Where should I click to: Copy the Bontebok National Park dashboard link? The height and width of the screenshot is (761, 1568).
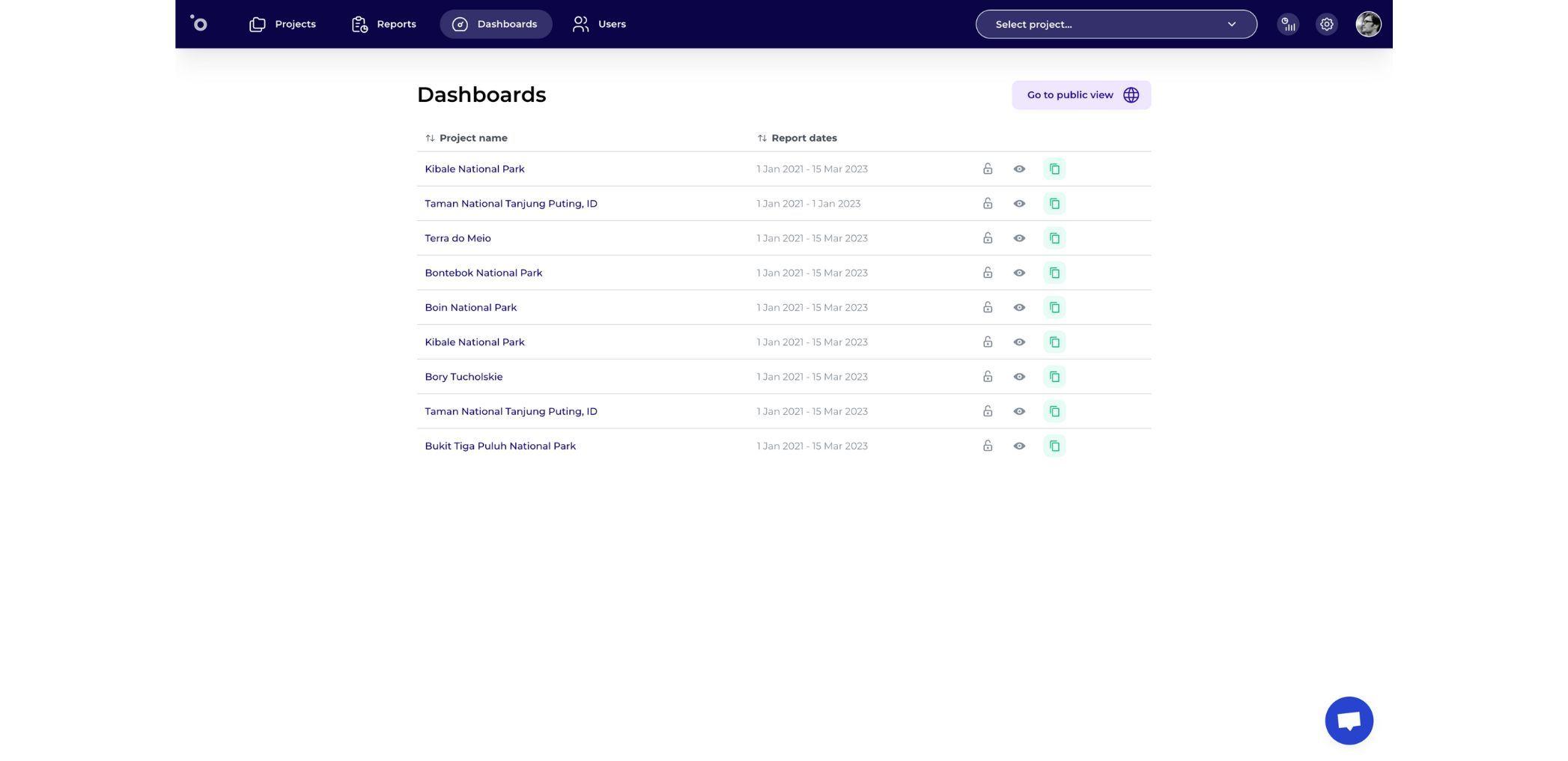(1054, 273)
